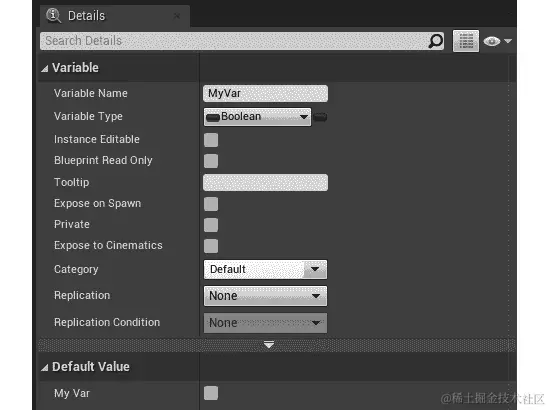549x410 pixels.
Task: Check the Blueprint Read Only box
Action: tap(211, 161)
